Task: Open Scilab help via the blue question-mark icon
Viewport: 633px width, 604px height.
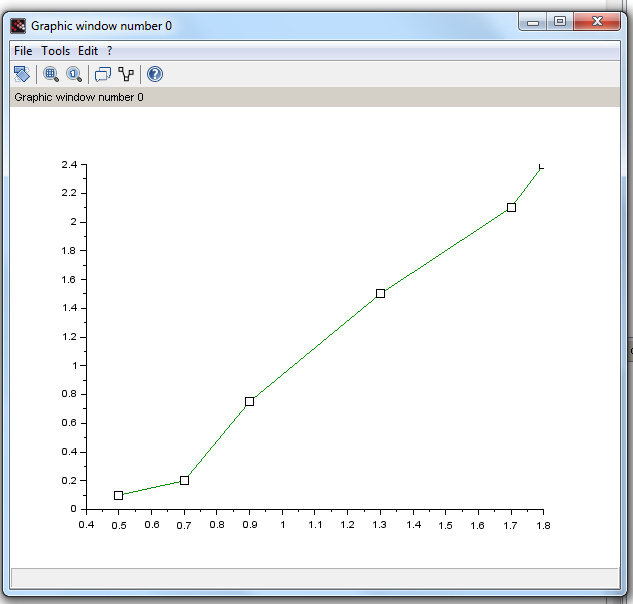Action: [x=155, y=74]
